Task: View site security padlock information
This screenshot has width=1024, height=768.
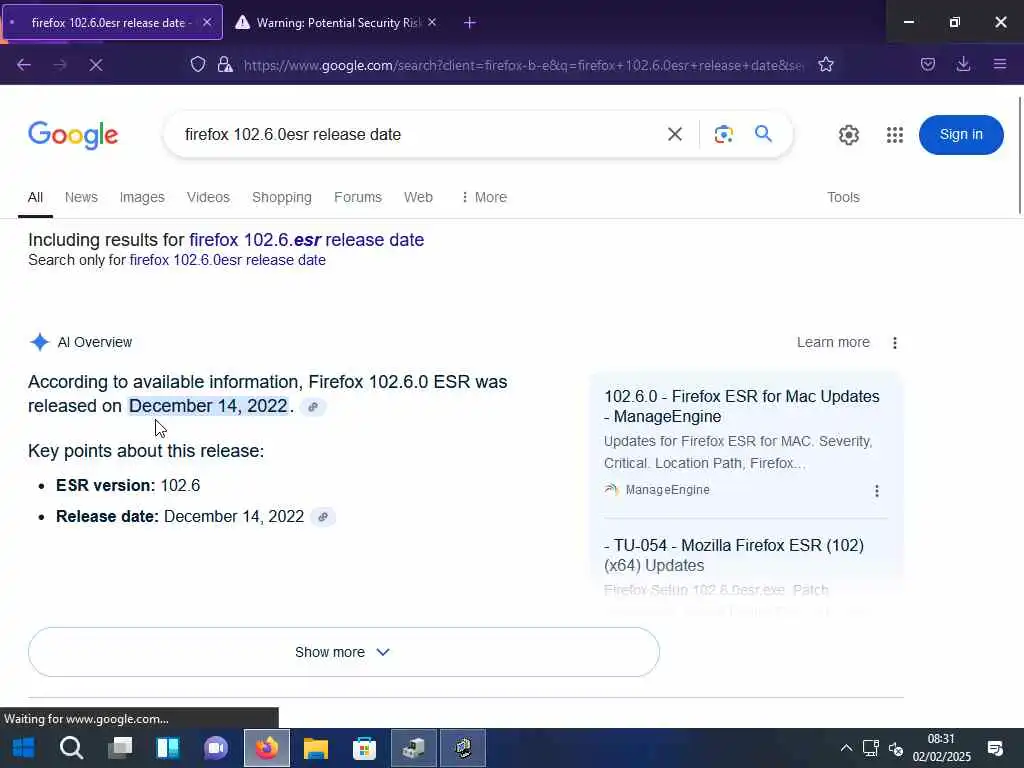Action: (225, 65)
